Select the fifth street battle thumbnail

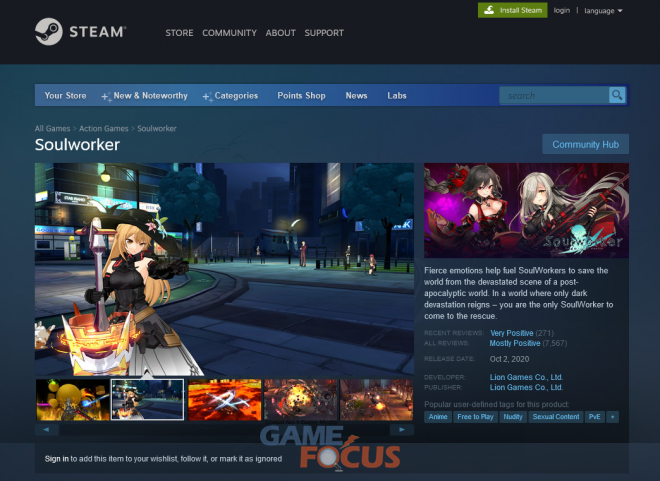377,400
